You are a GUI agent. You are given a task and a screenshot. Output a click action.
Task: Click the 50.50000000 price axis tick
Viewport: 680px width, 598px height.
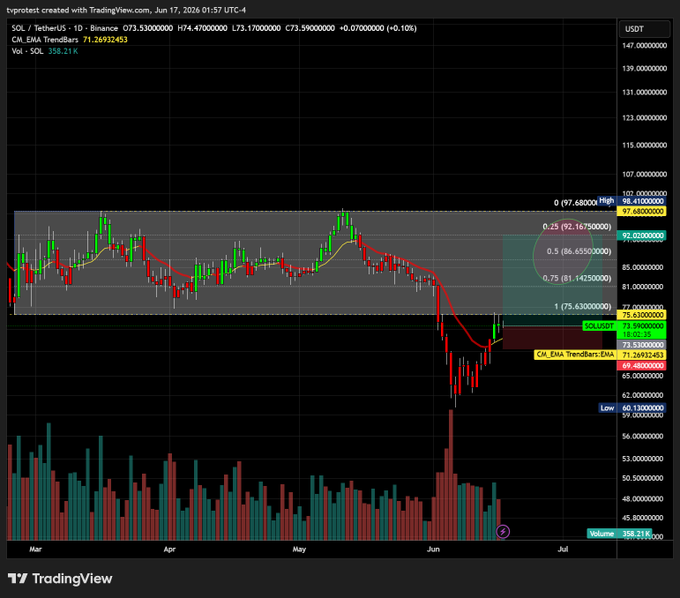[x=643, y=478]
